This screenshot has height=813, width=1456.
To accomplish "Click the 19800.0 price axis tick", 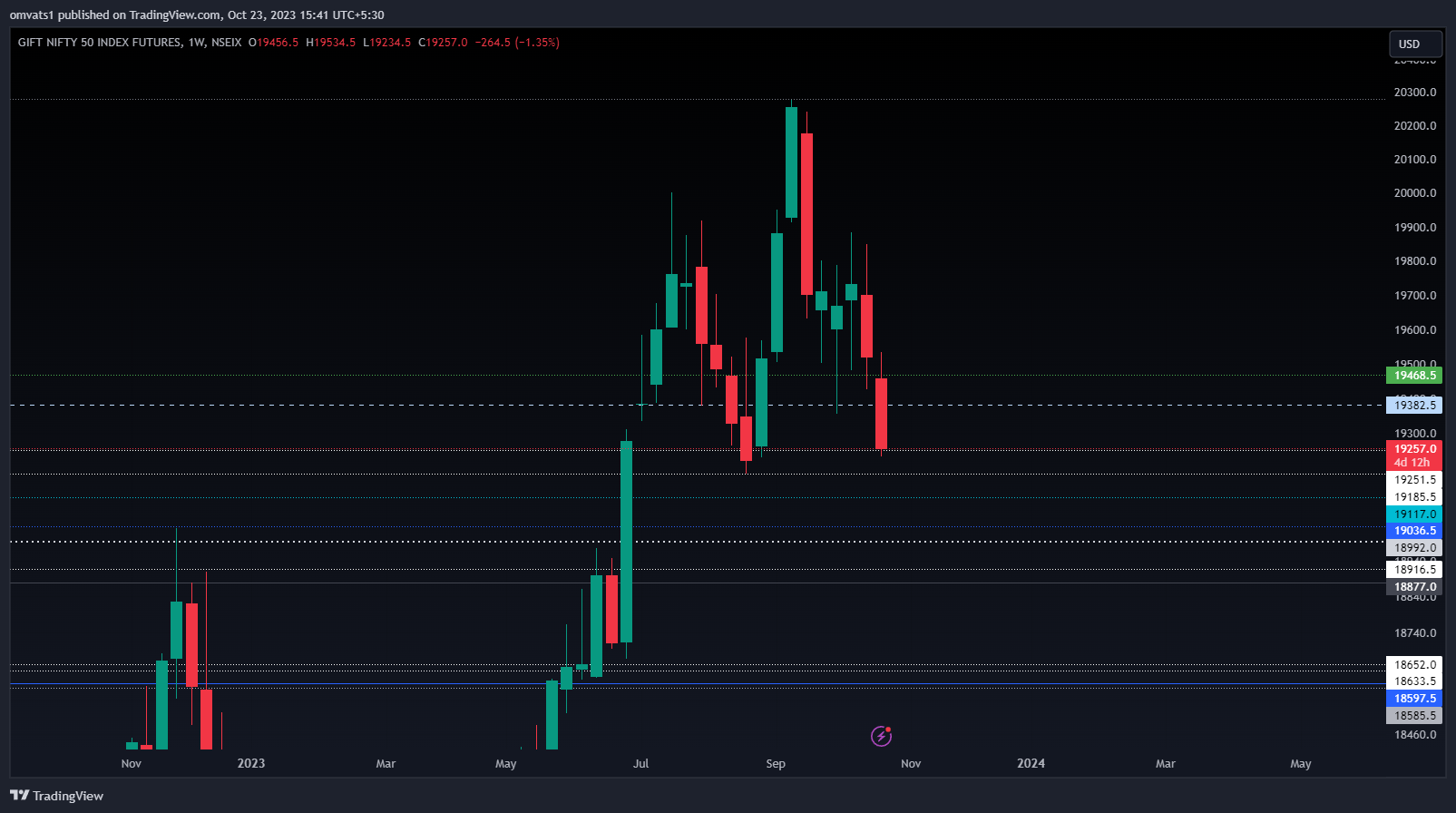I will click(x=1415, y=261).
